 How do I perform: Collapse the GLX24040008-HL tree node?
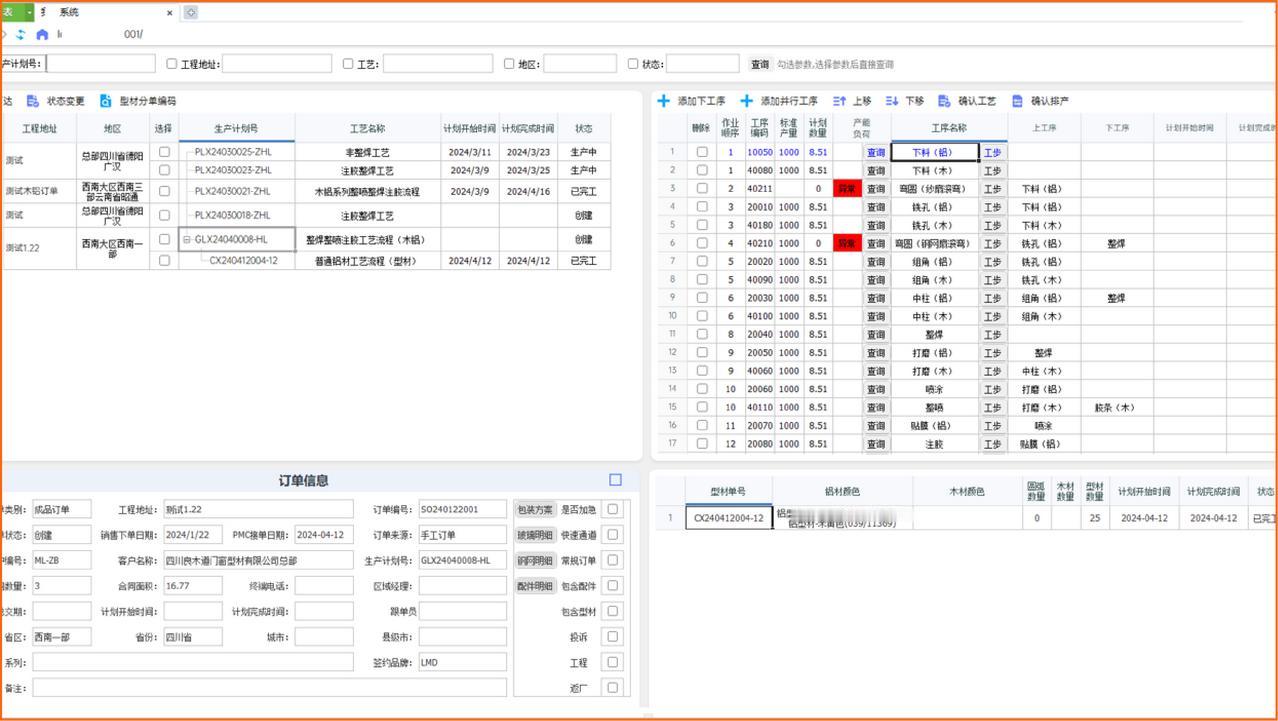tap(186, 240)
